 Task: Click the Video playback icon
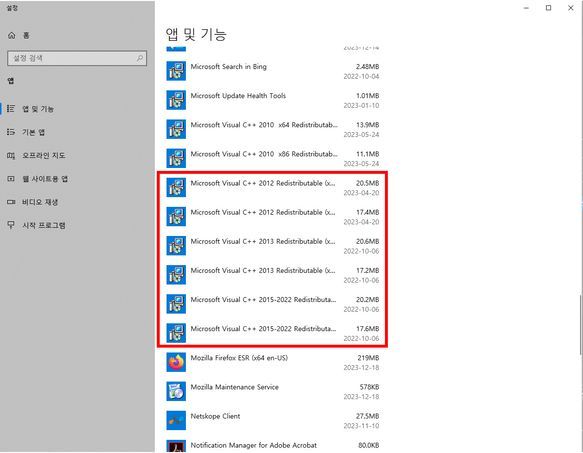pyautogui.click(x=11, y=202)
